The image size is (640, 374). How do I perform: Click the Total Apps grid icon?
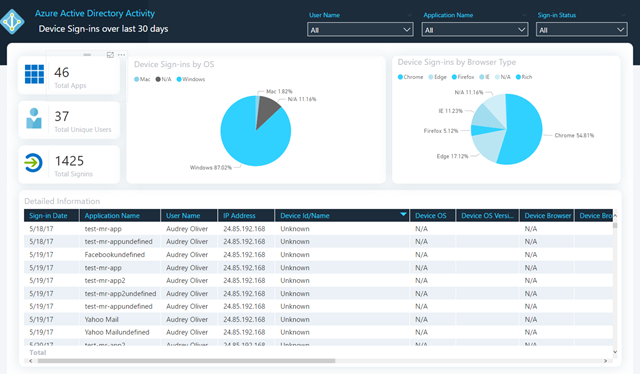pyautogui.click(x=34, y=74)
